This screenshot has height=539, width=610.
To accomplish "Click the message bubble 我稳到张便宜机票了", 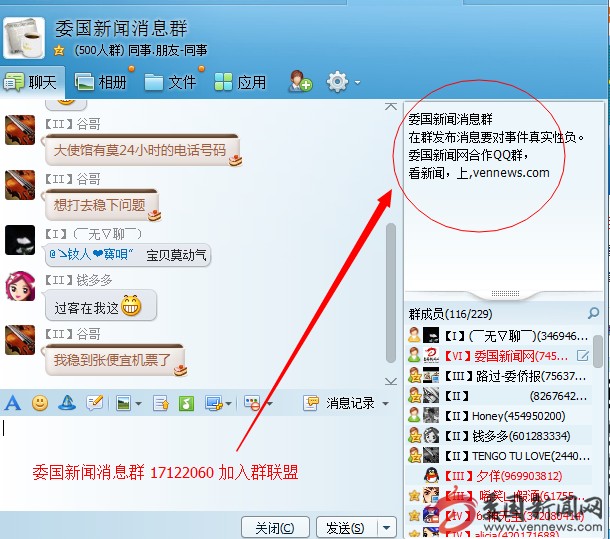I will [114, 360].
